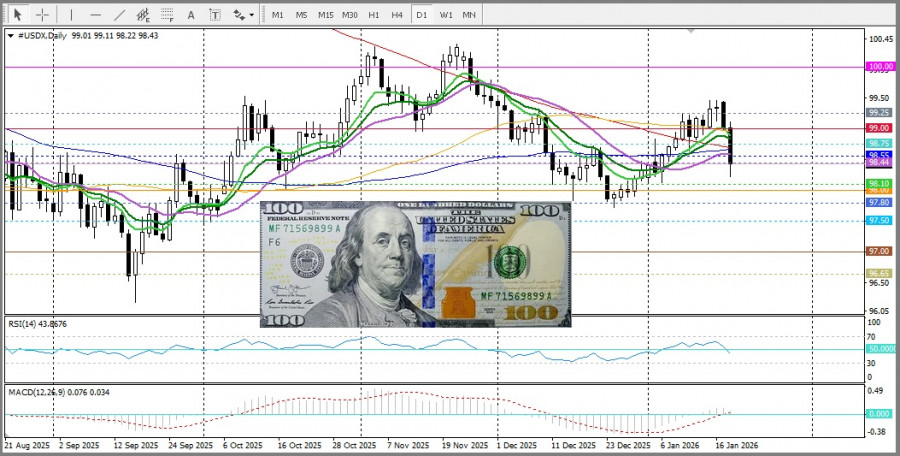Click the 21 Aug 2025 date label

(27, 446)
